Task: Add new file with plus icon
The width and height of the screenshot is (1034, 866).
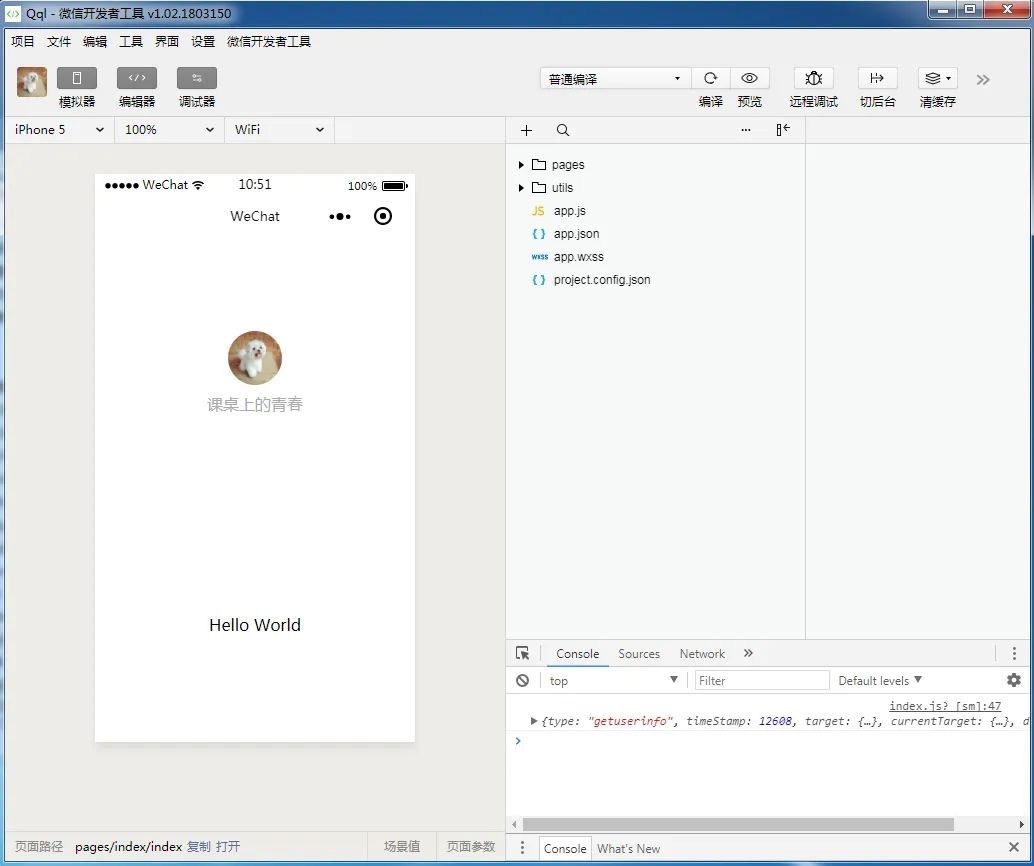Action: (527, 130)
